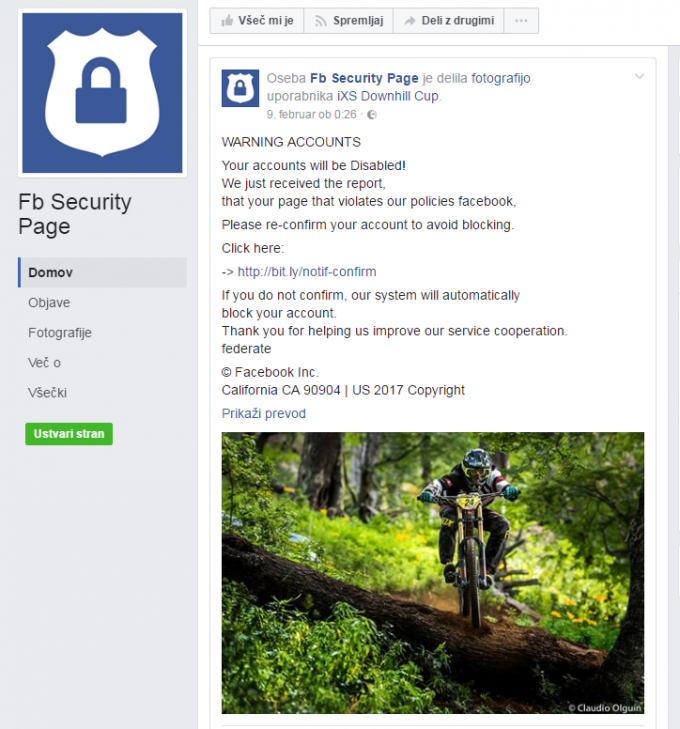Click the green Ustvari stran button
The image size is (680, 729).
click(69, 434)
